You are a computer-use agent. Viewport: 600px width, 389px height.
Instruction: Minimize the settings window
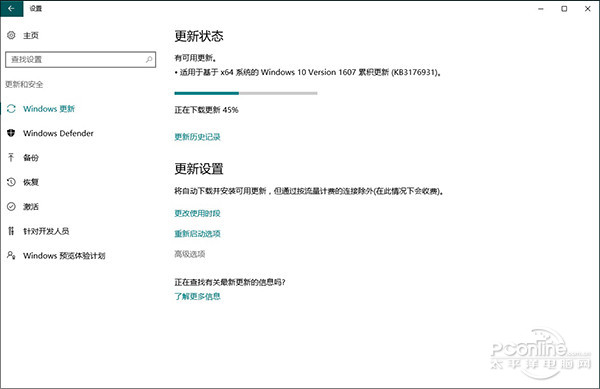(x=541, y=8)
